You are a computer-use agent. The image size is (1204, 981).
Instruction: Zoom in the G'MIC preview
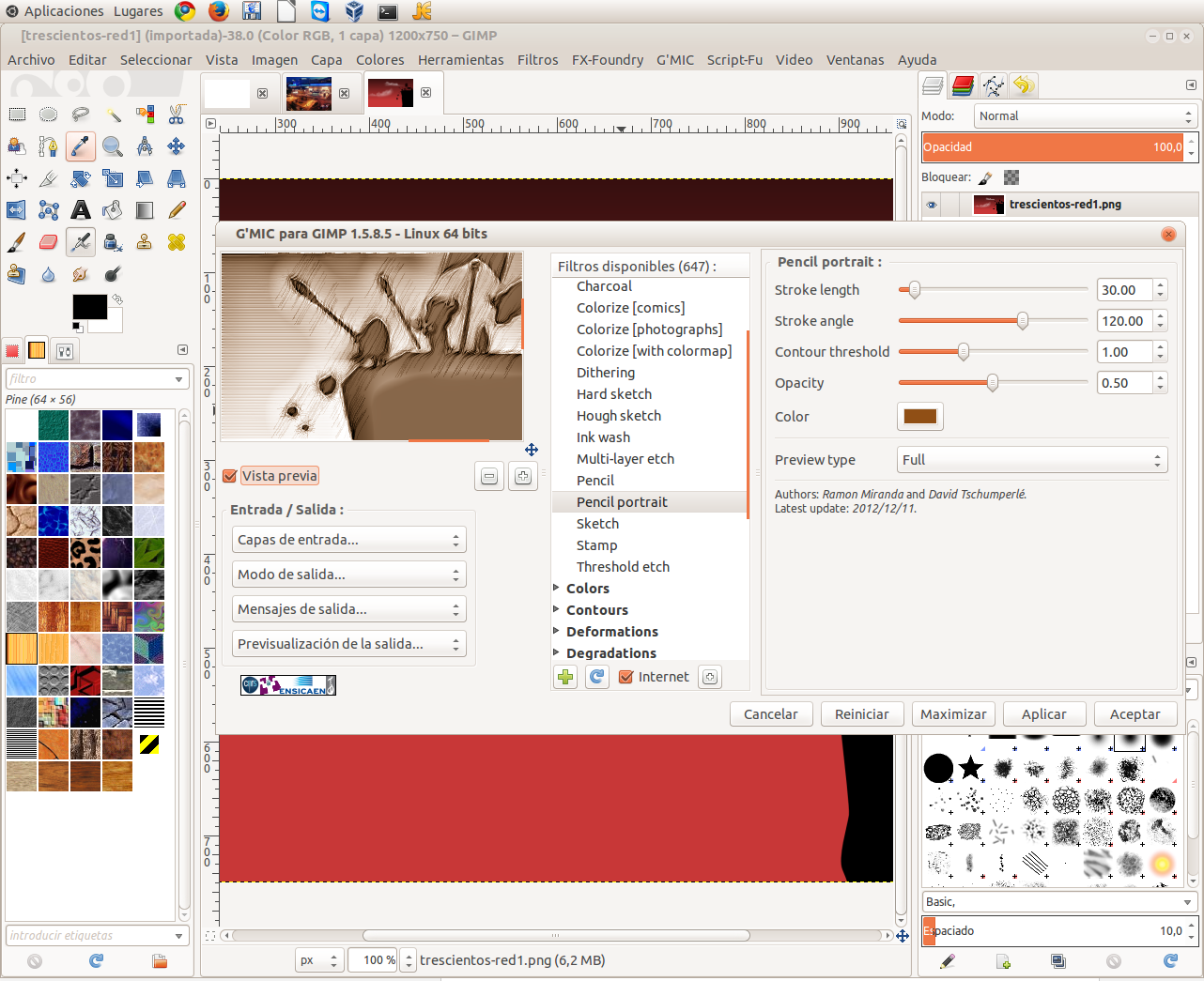(523, 477)
